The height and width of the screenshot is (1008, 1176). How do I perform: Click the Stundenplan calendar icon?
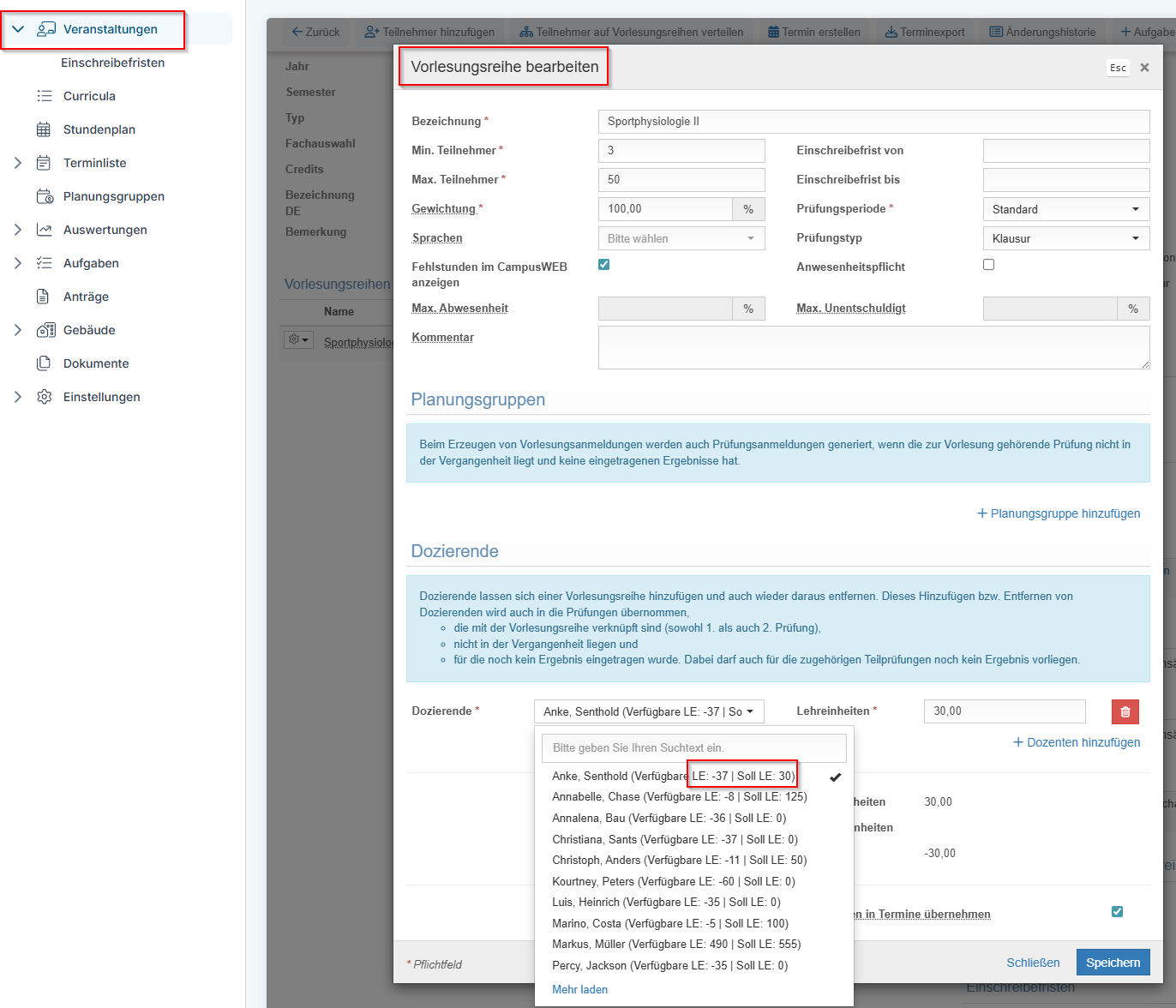[44, 129]
